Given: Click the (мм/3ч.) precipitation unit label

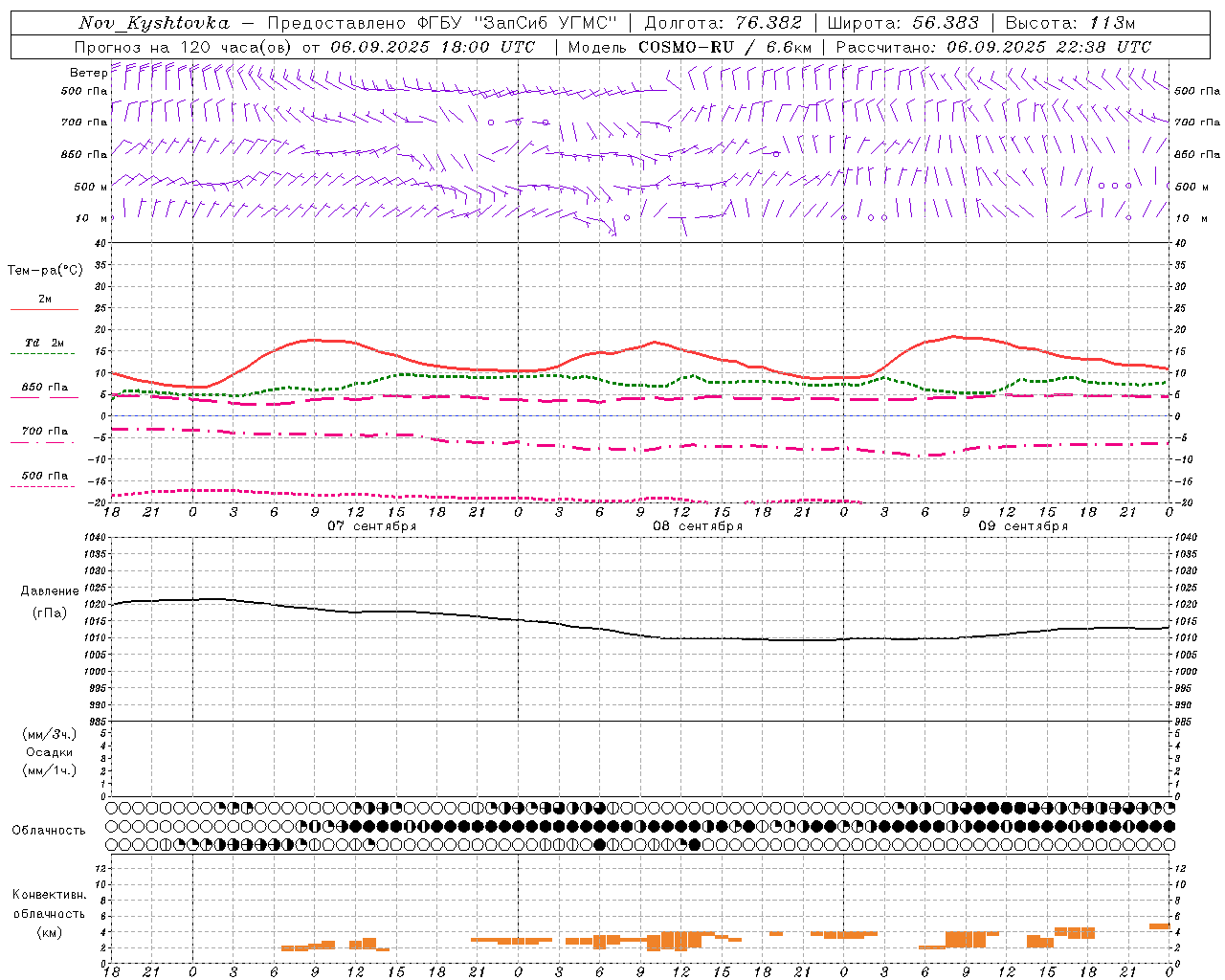Looking at the screenshot, I should pos(50,735).
